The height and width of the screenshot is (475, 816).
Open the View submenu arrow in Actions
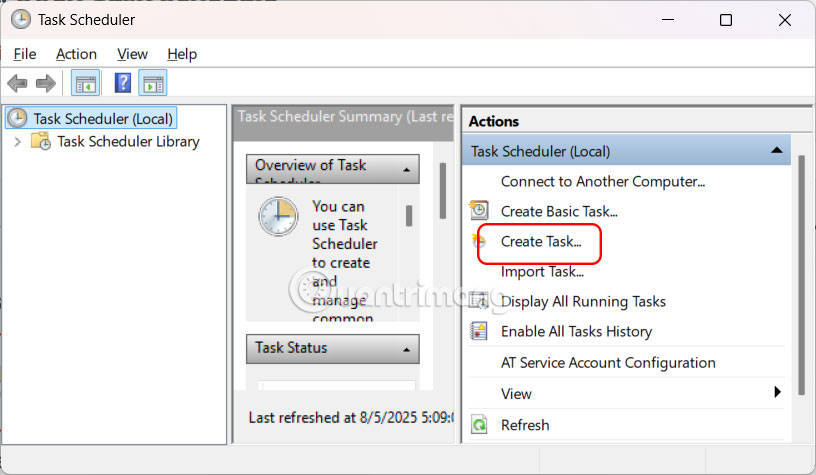point(777,392)
